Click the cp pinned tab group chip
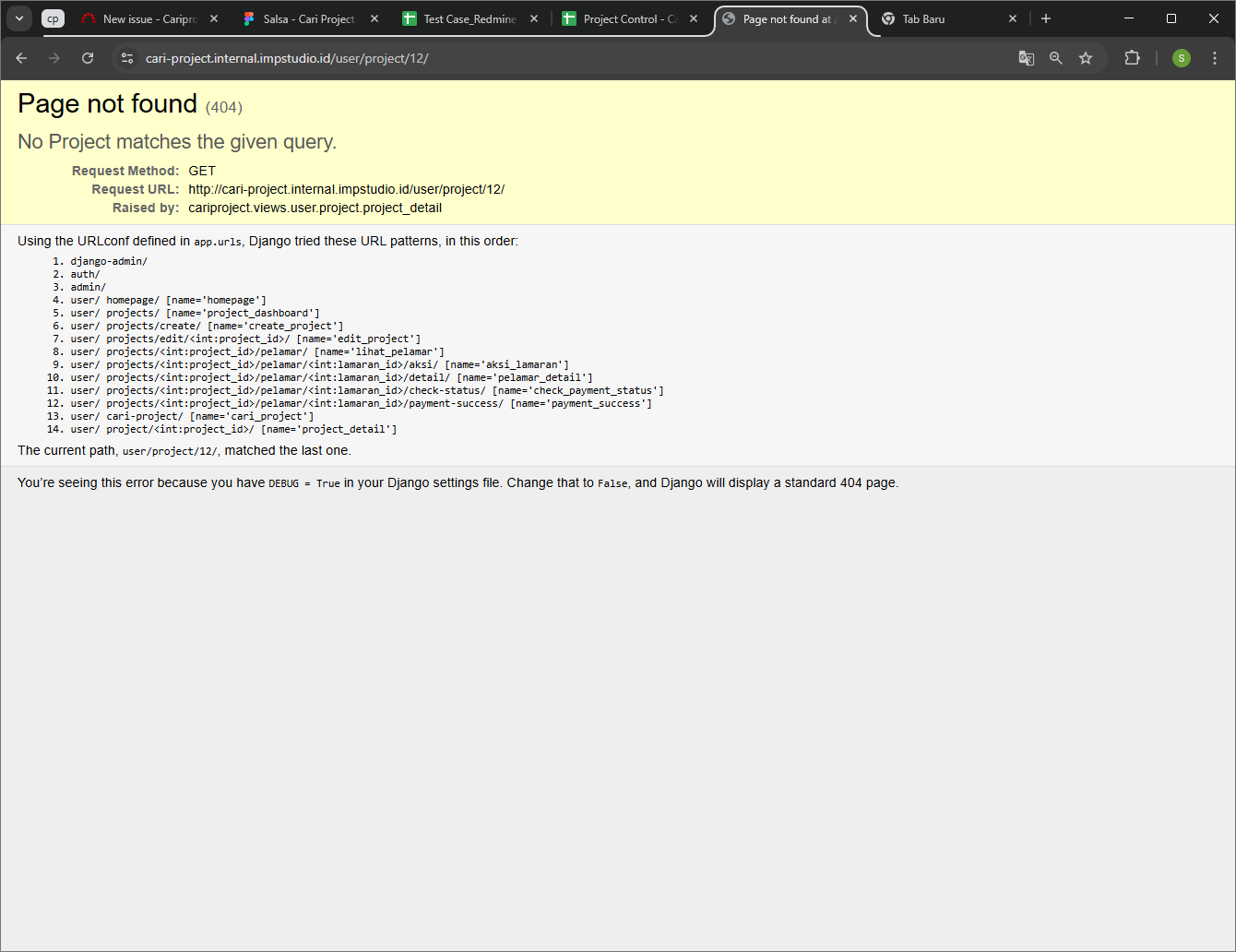The width and height of the screenshot is (1236, 952). pos(53,18)
